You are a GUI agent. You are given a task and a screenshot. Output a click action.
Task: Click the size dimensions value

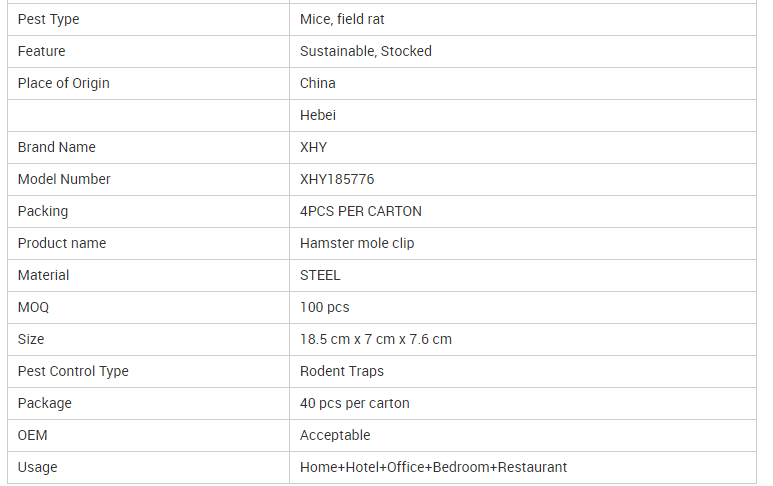coord(376,340)
